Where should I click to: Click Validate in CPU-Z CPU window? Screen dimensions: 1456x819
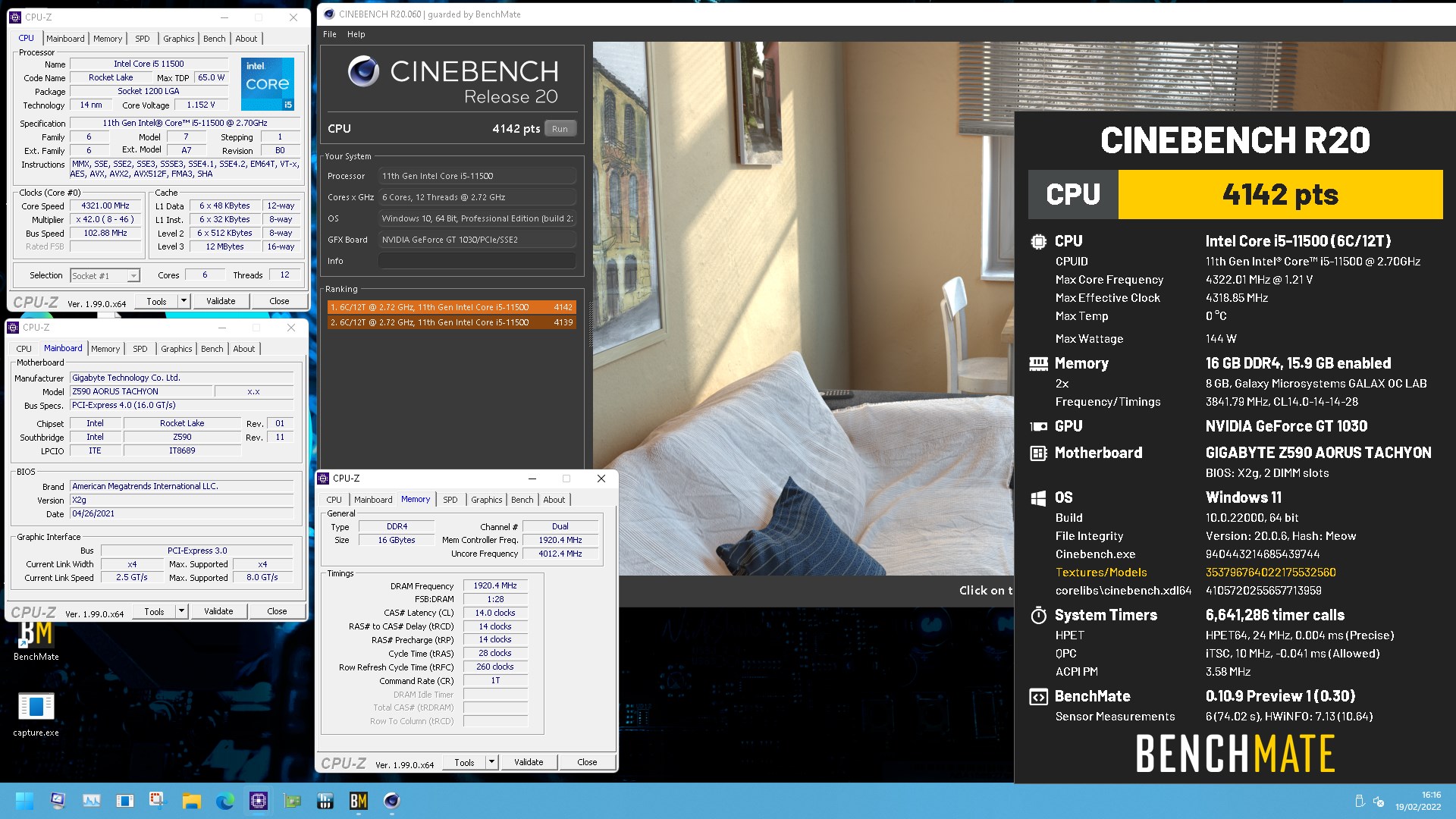pyautogui.click(x=221, y=301)
